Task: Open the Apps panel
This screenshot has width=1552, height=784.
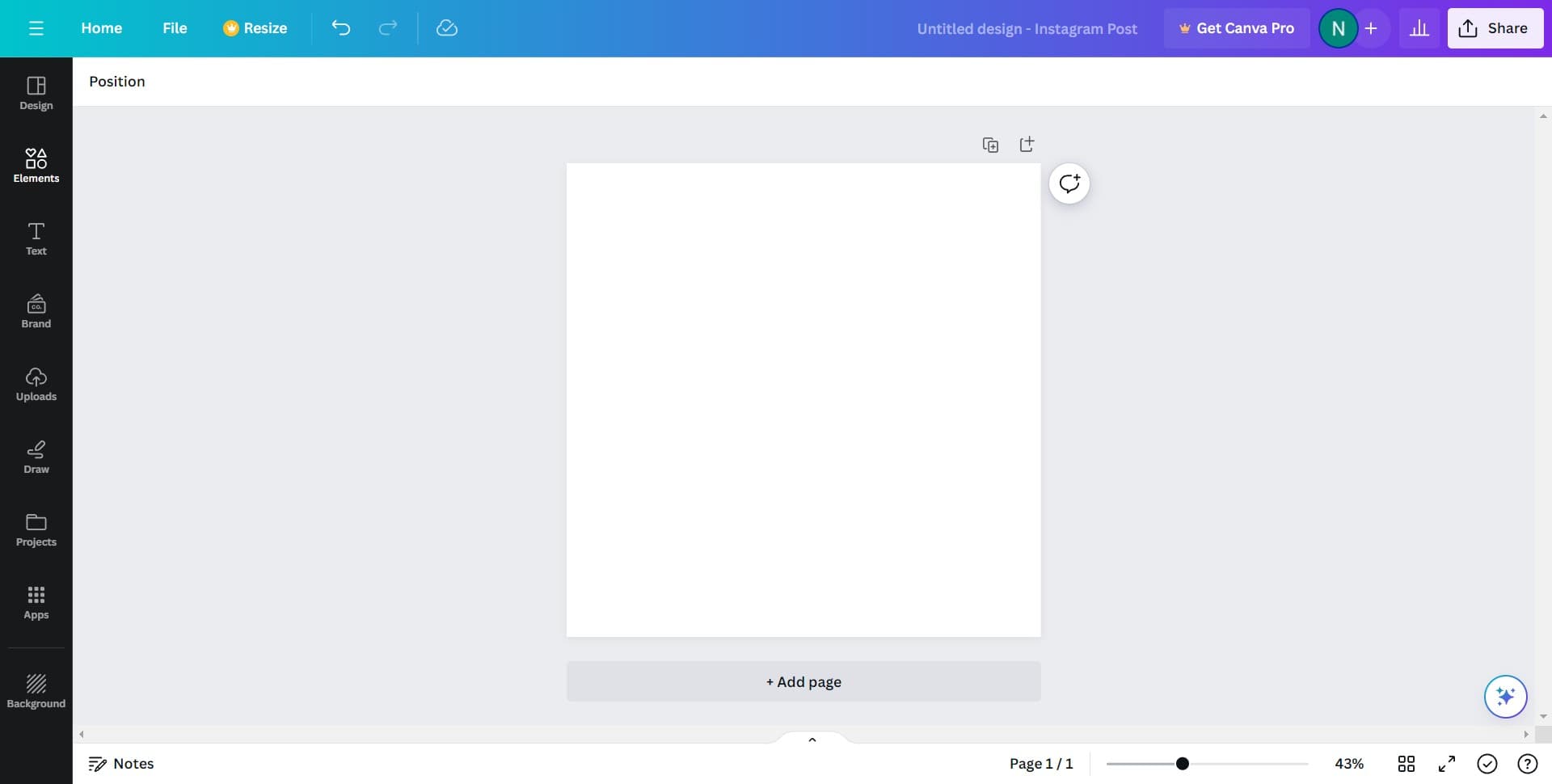Action: point(36,601)
